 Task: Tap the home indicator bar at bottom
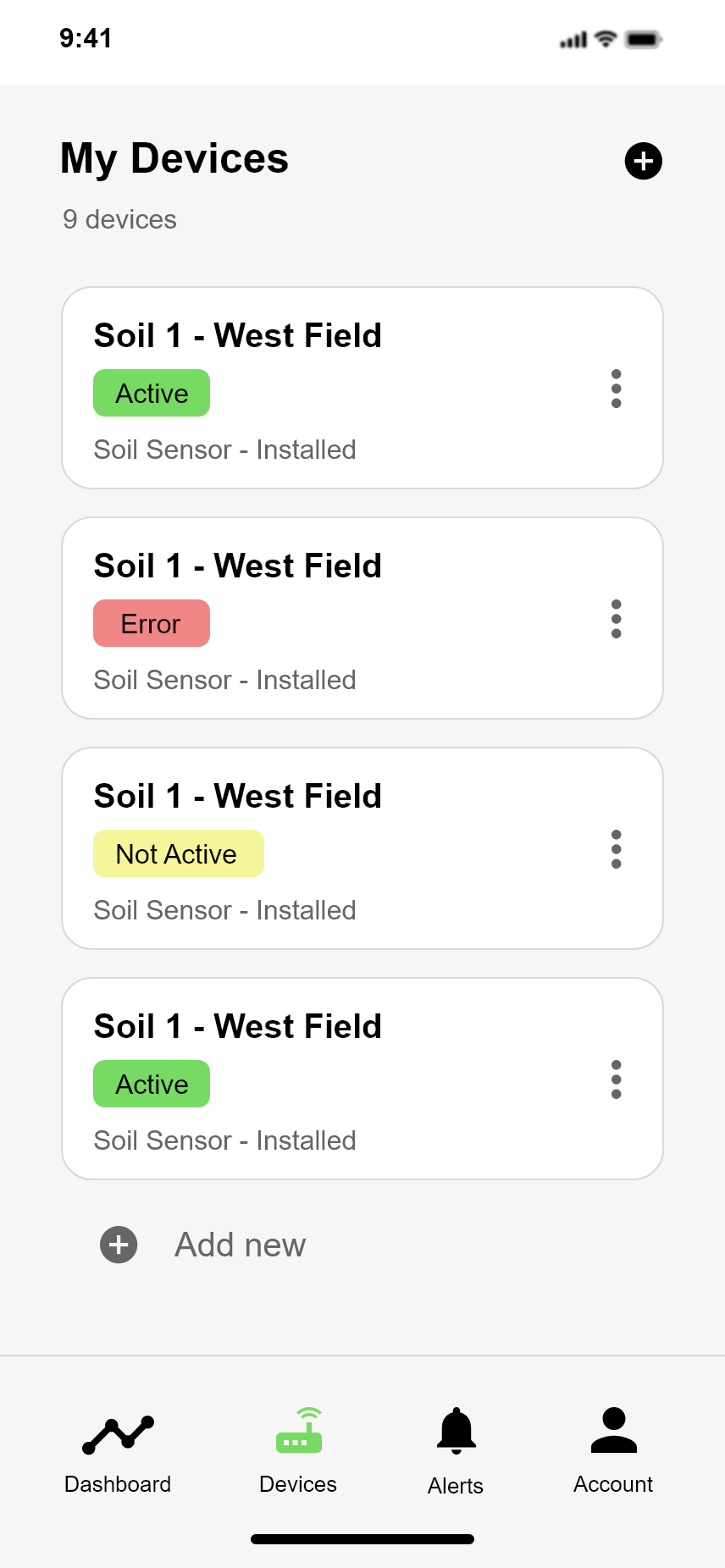[362, 1539]
